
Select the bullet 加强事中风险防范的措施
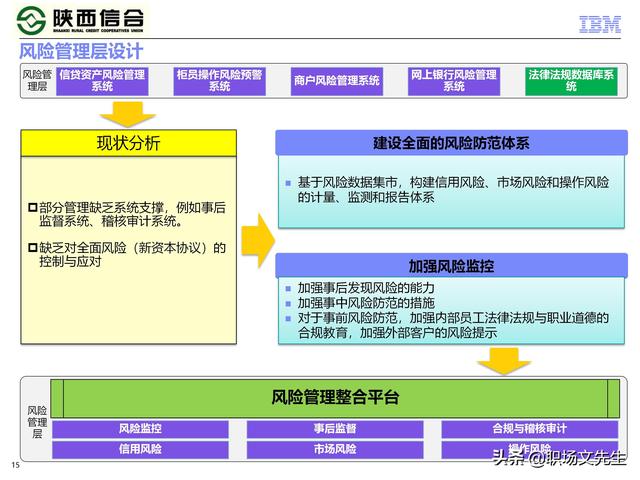point(366,303)
